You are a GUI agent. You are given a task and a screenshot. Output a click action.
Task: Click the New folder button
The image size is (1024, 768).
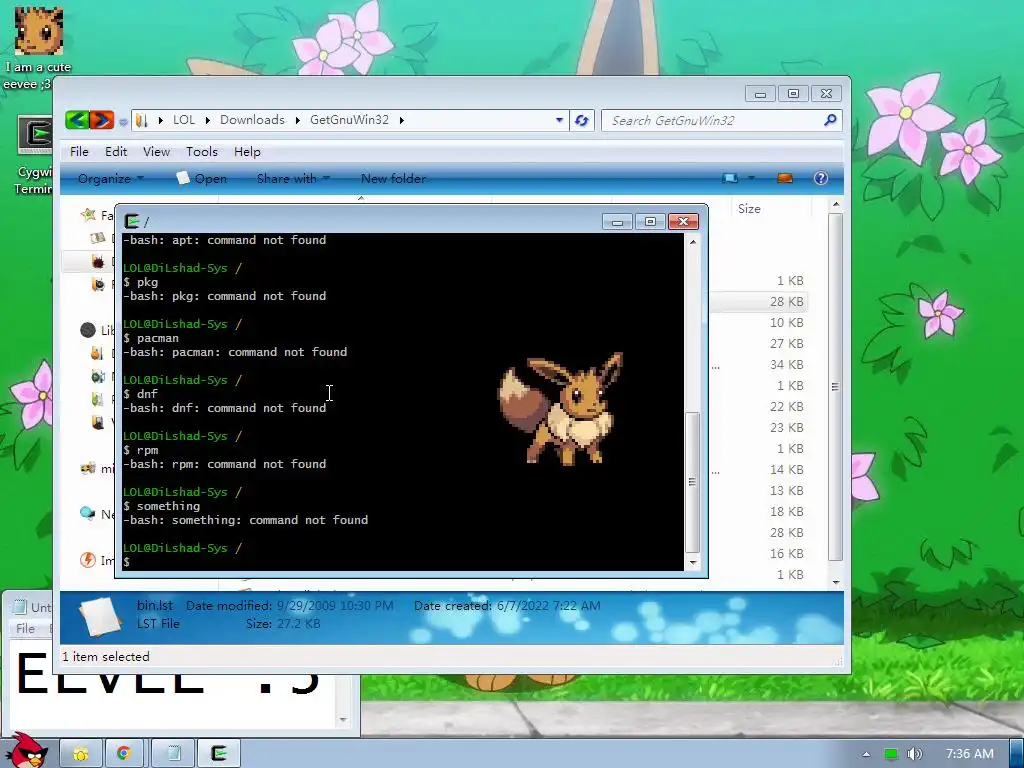click(393, 178)
